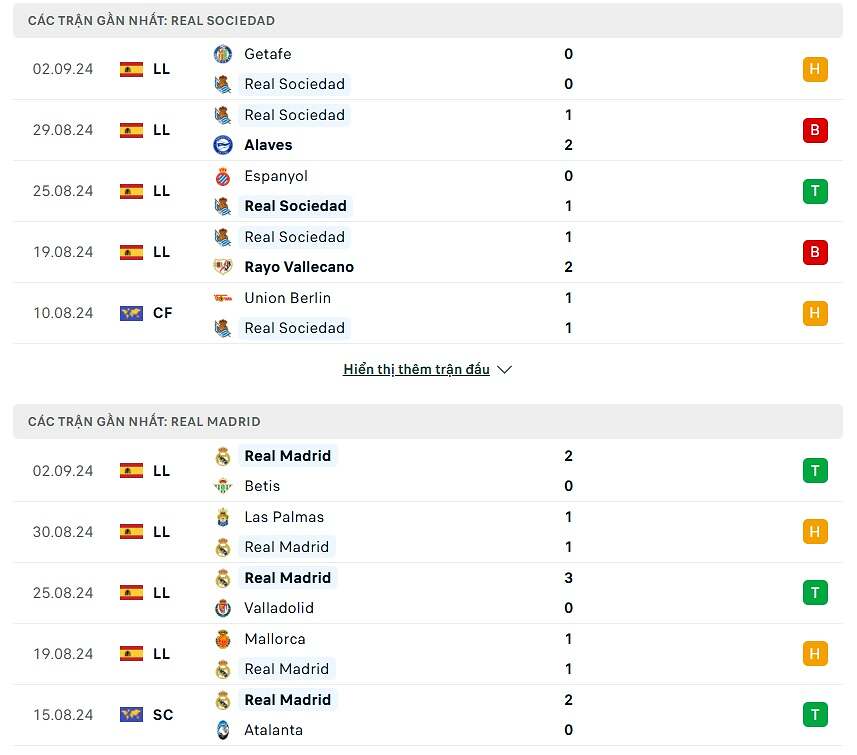
Task: Select the Rayo Vallecano team name
Action: (299, 267)
